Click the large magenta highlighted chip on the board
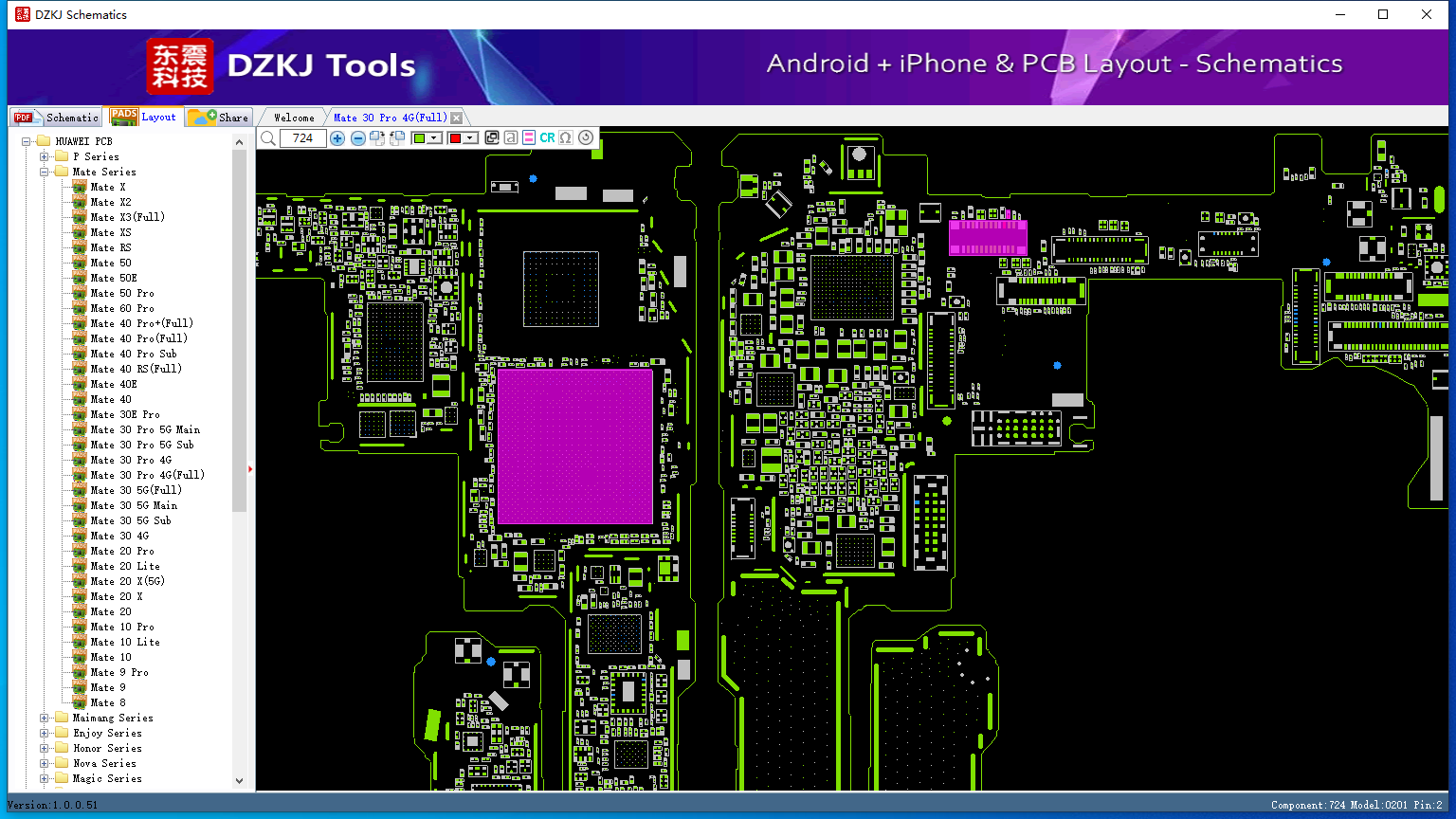Image resolution: width=1456 pixels, height=819 pixels. pyautogui.click(x=575, y=446)
